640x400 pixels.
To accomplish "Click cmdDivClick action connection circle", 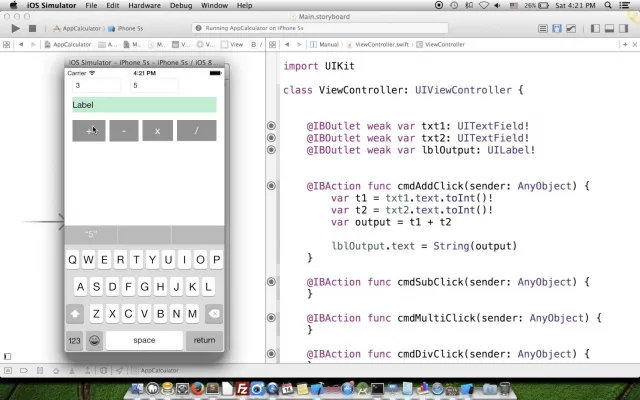I will point(271,353).
